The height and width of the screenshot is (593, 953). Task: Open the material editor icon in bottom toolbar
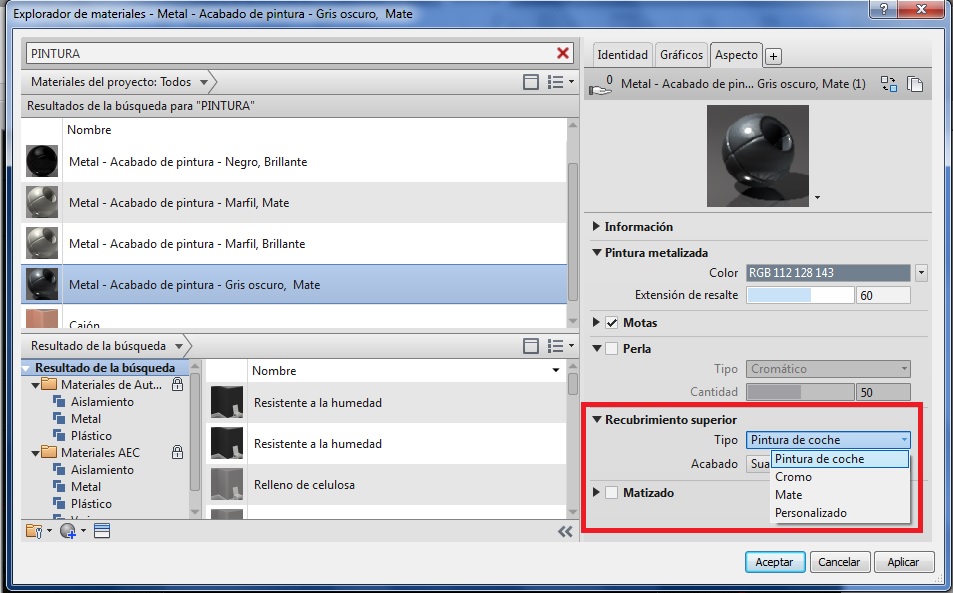click(101, 531)
